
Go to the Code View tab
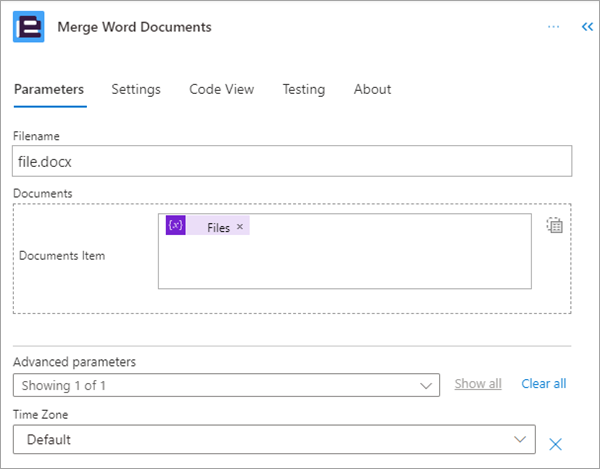click(221, 89)
